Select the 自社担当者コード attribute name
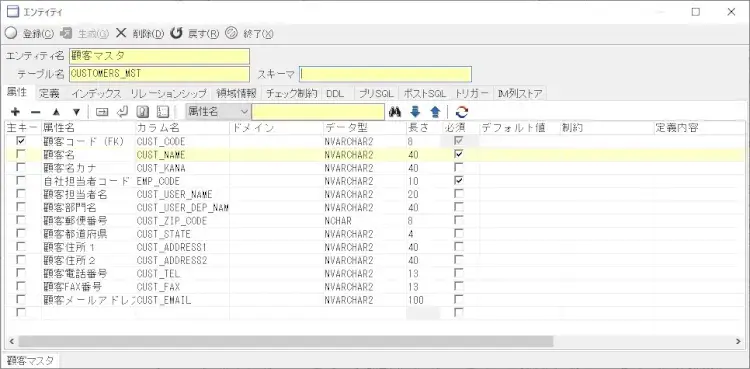This screenshot has width=750, height=369. (86, 181)
